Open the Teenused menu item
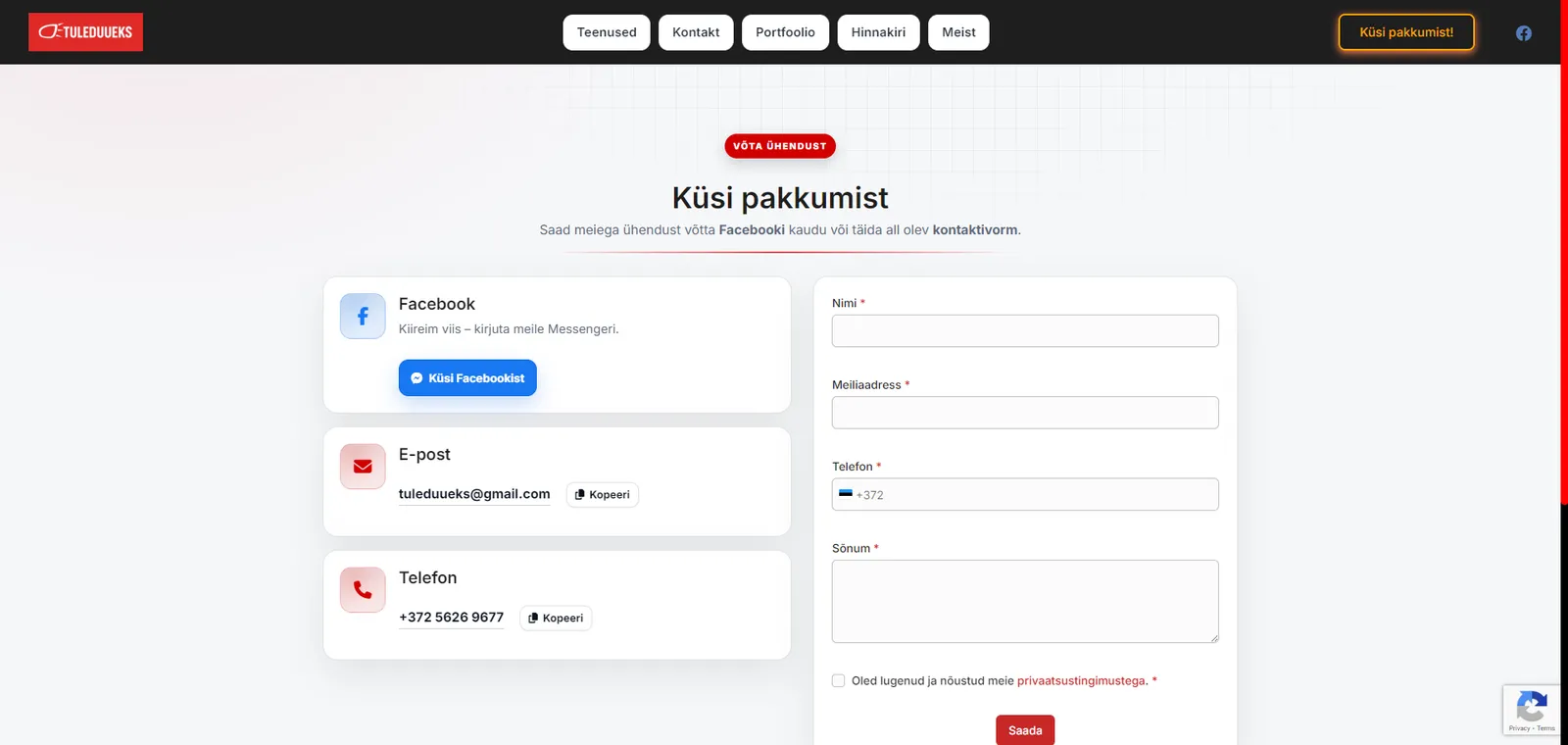Screen dimensions: 1568x745 point(607,32)
